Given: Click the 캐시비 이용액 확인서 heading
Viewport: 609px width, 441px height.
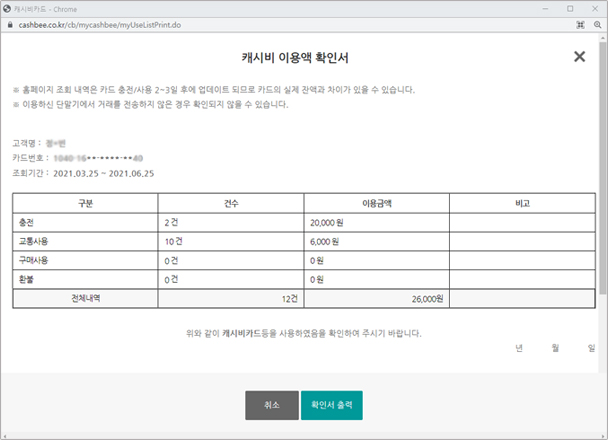Looking at the screenshot, I should (x=295, y=58).
